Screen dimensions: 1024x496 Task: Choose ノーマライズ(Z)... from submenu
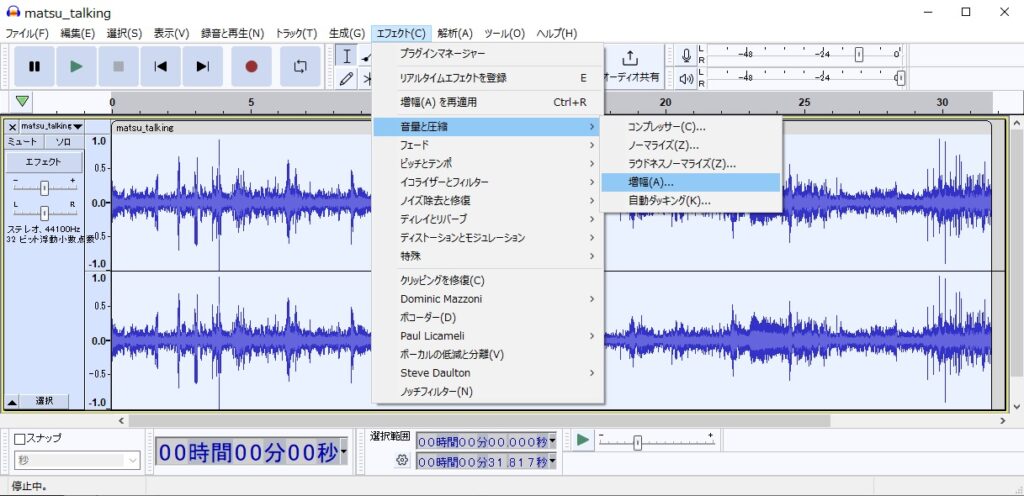[x=691, y=145]
